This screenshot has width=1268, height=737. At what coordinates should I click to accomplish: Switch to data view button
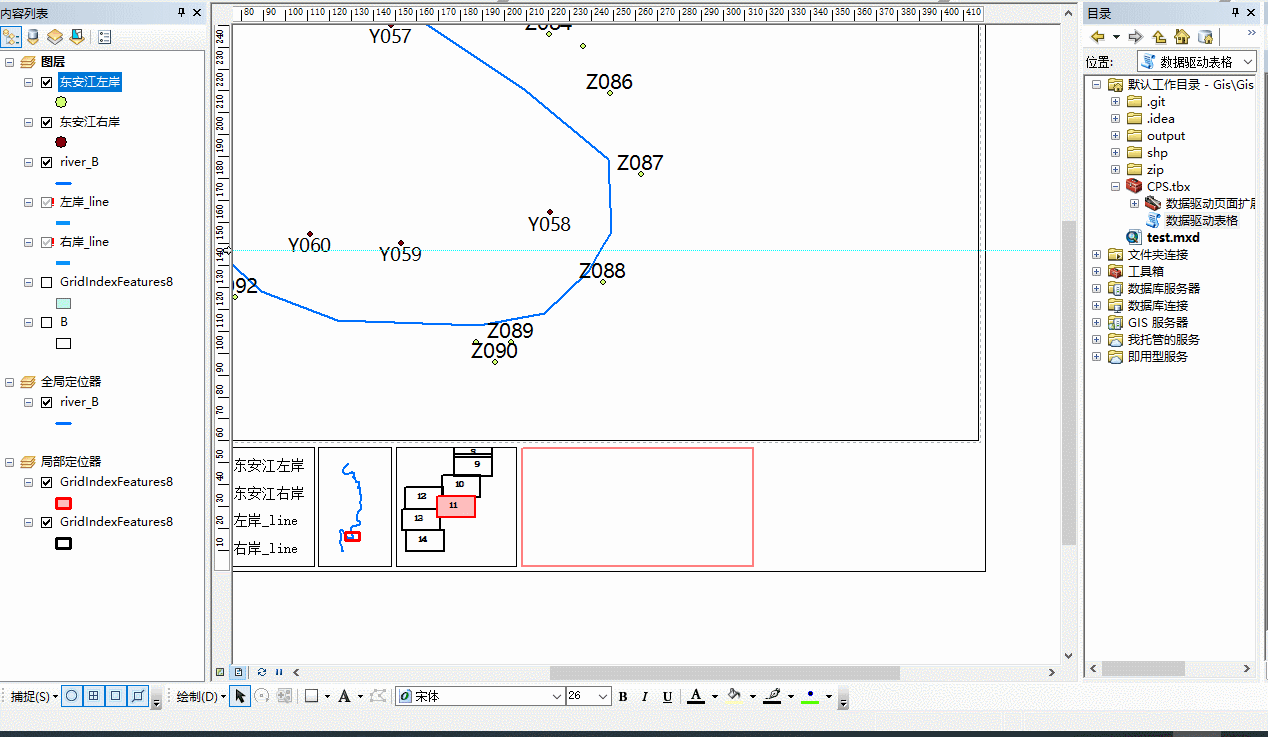[x=220, y=672]
